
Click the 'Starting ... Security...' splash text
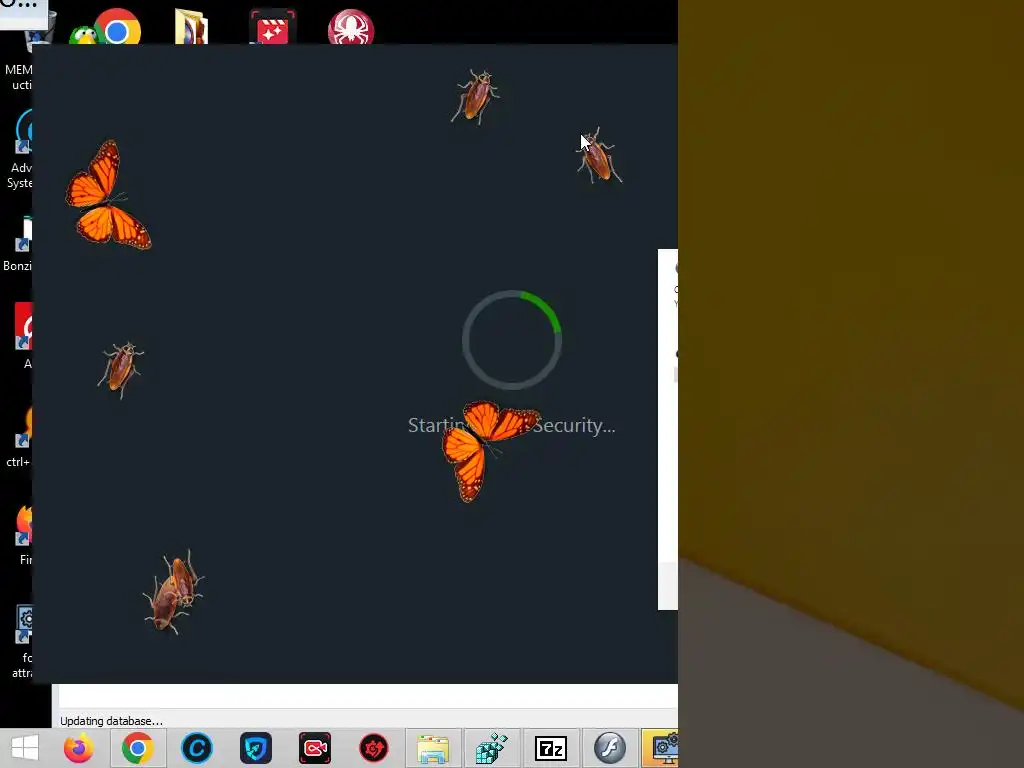coord(511,425)
